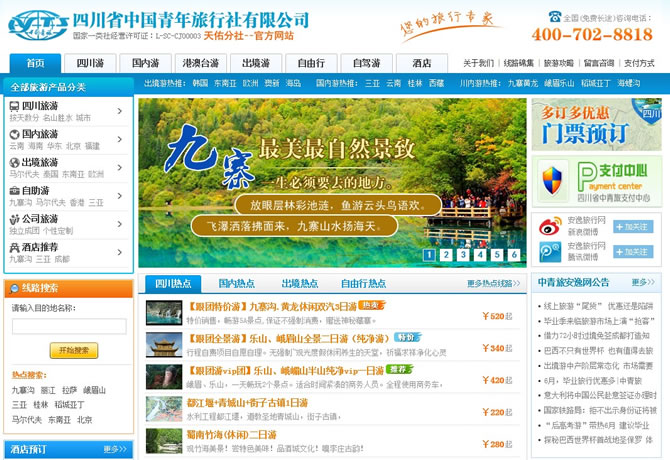Click the 酒店推荐 hotel icon
Viewport: 670px width, 460px height.
(14, 246)
